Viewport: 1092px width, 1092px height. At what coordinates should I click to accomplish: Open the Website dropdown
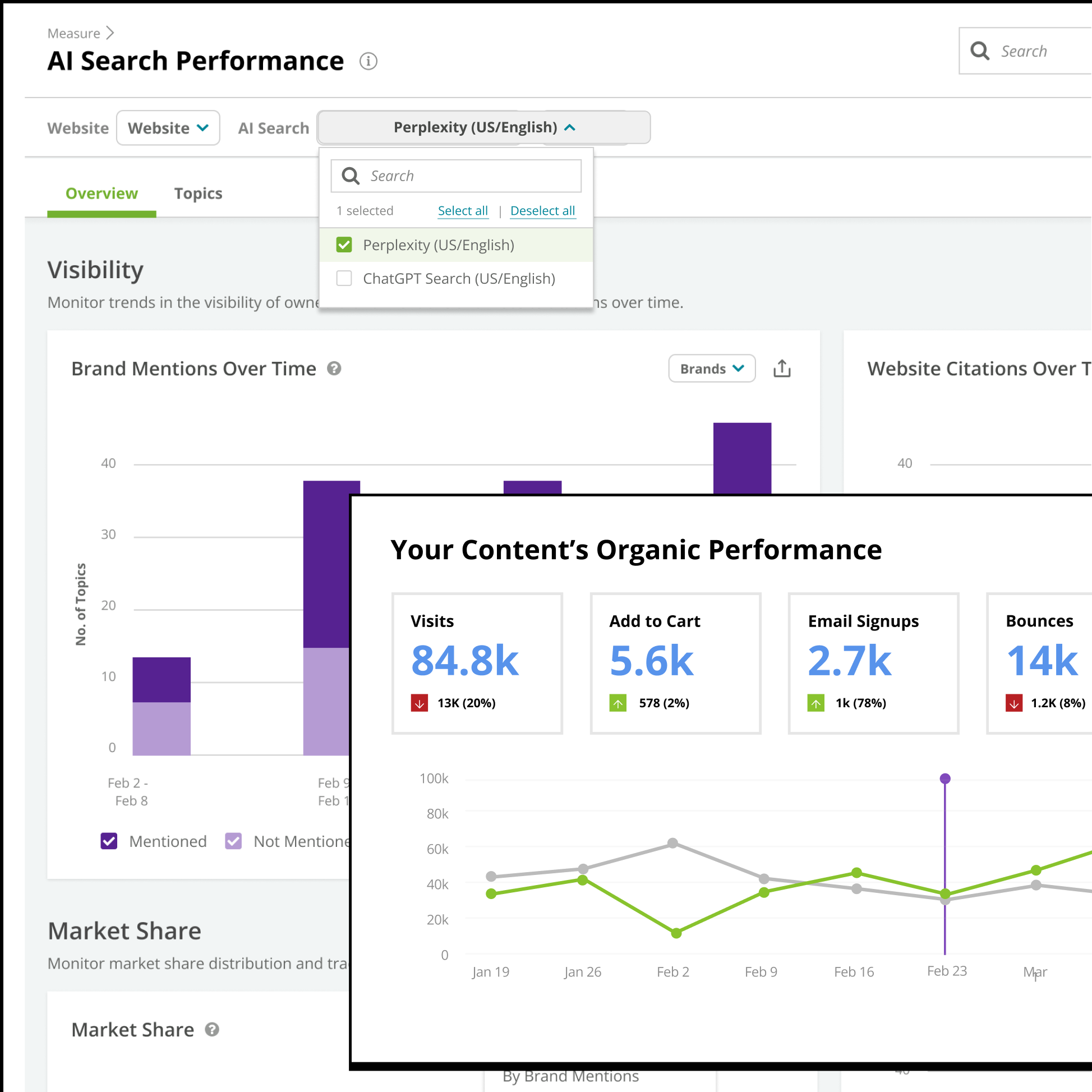[x=168, y=128]
